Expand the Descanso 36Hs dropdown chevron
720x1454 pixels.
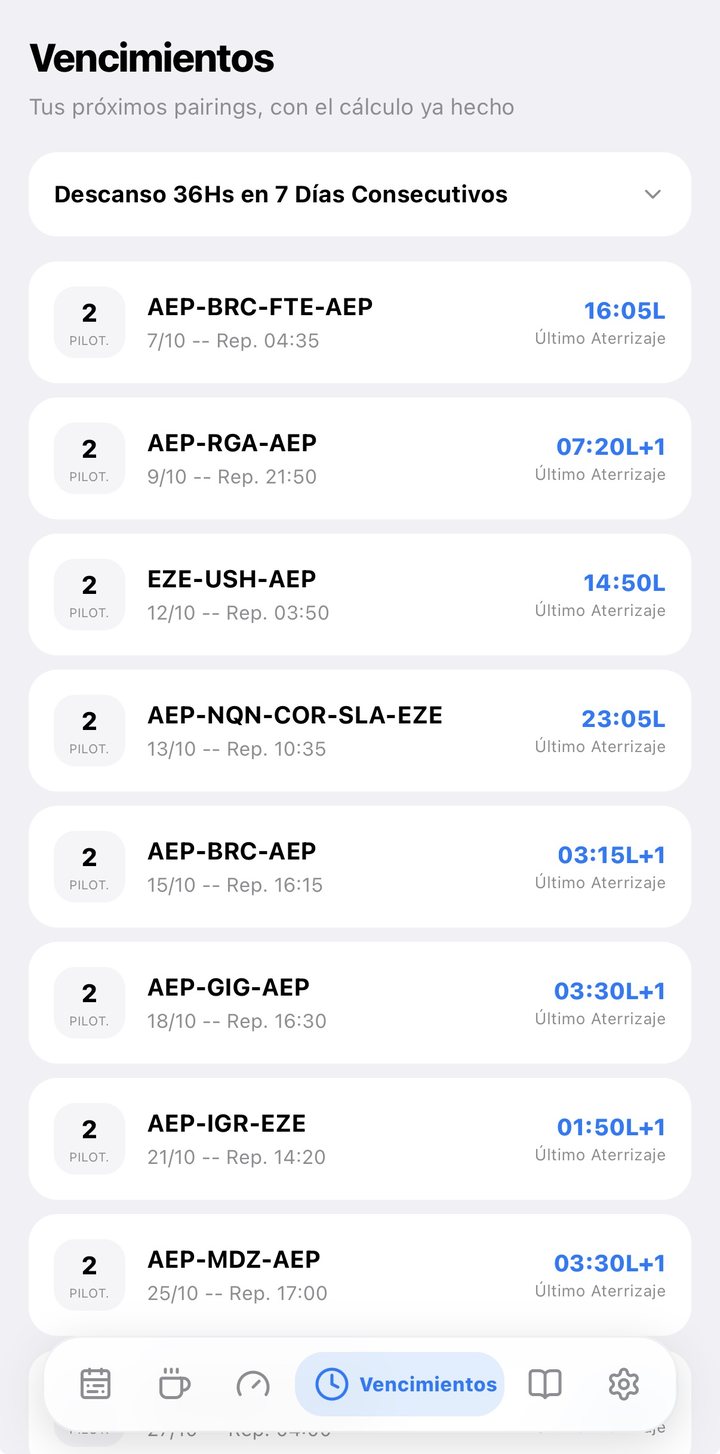[x=653, y=194]
